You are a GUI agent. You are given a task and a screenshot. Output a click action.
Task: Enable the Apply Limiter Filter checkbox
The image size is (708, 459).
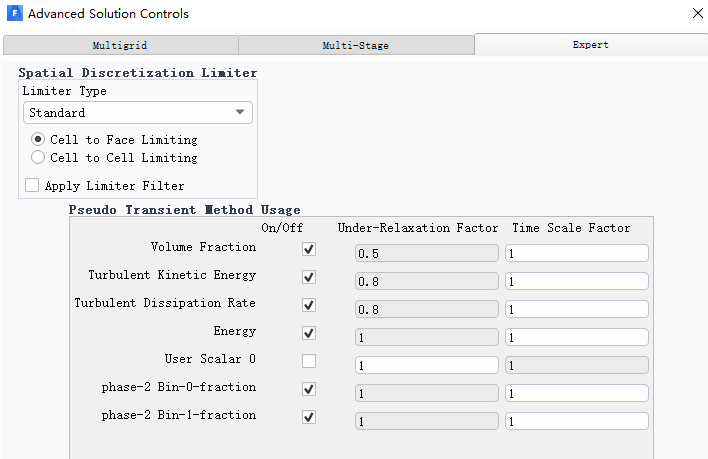click(32, 186)
